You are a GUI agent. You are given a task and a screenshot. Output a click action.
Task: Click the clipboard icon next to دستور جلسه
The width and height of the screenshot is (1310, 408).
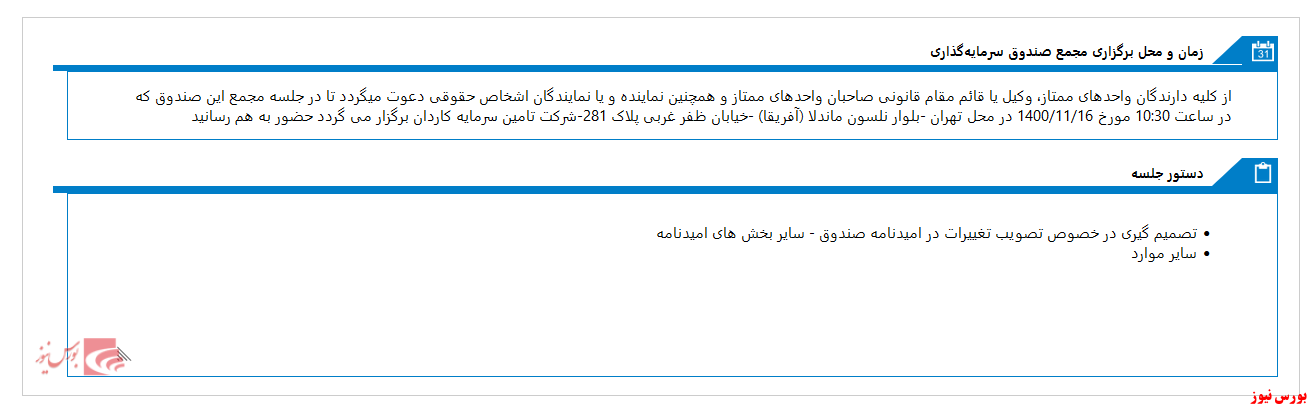point(1263,173)
